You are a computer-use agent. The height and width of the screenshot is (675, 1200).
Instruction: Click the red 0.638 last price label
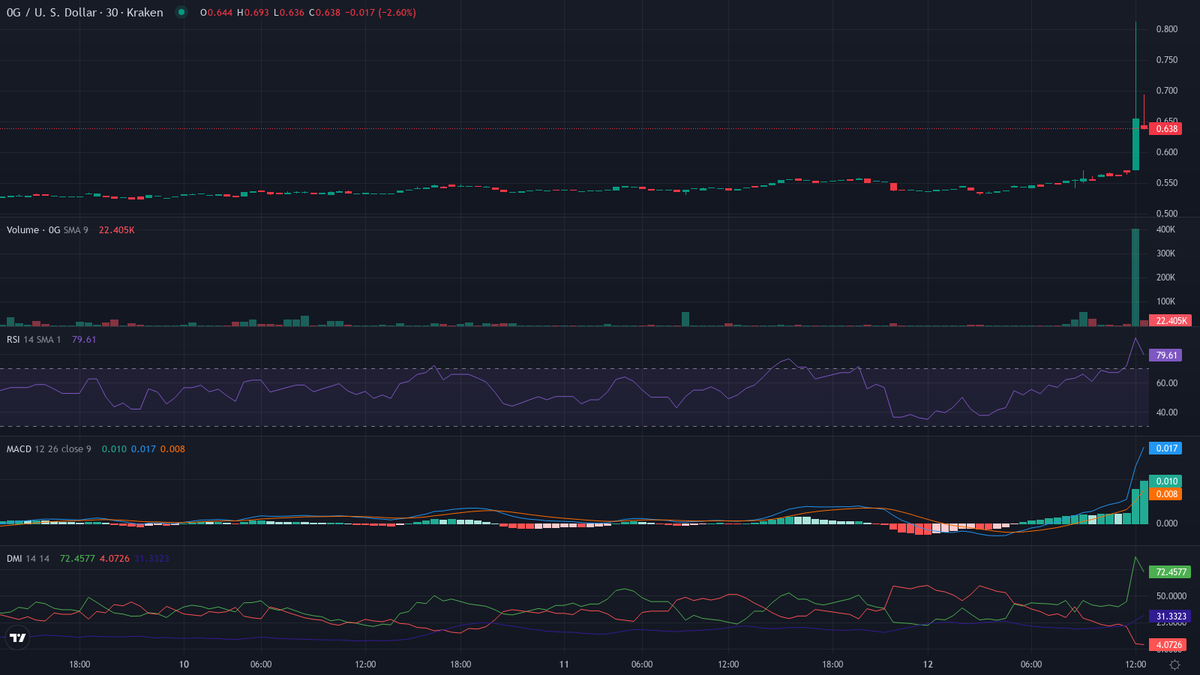(x=1167, y=128)
